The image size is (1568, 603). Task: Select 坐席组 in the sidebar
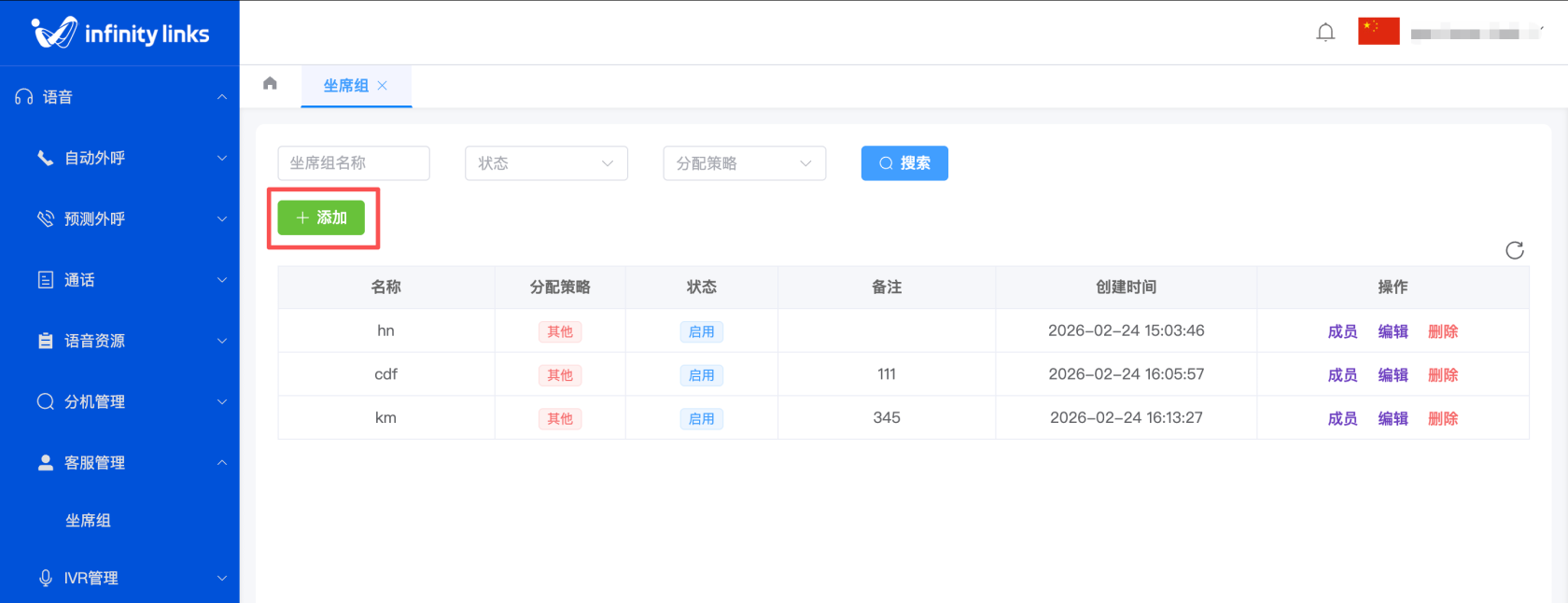[x=88, y=521]
